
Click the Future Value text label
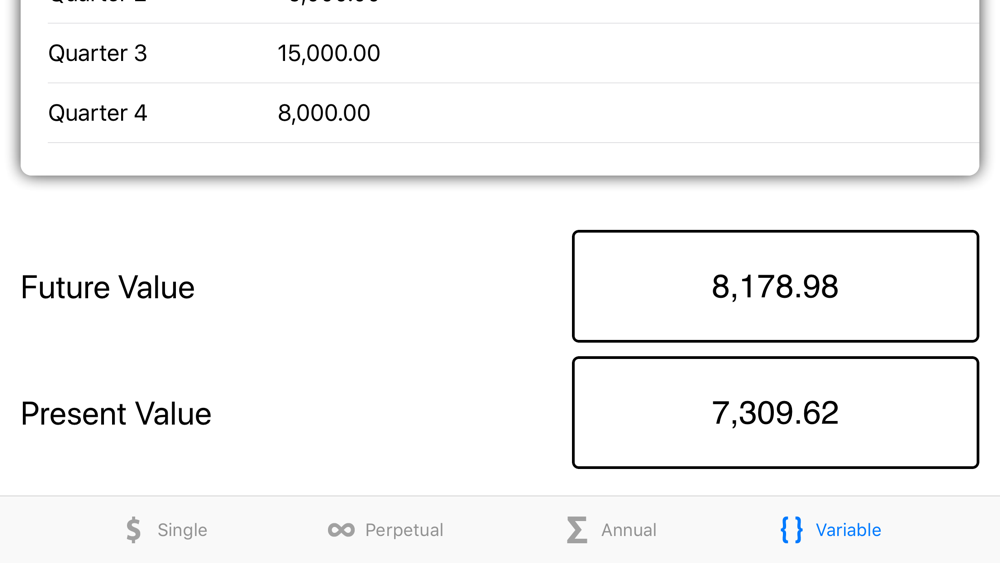click(108, 288)
